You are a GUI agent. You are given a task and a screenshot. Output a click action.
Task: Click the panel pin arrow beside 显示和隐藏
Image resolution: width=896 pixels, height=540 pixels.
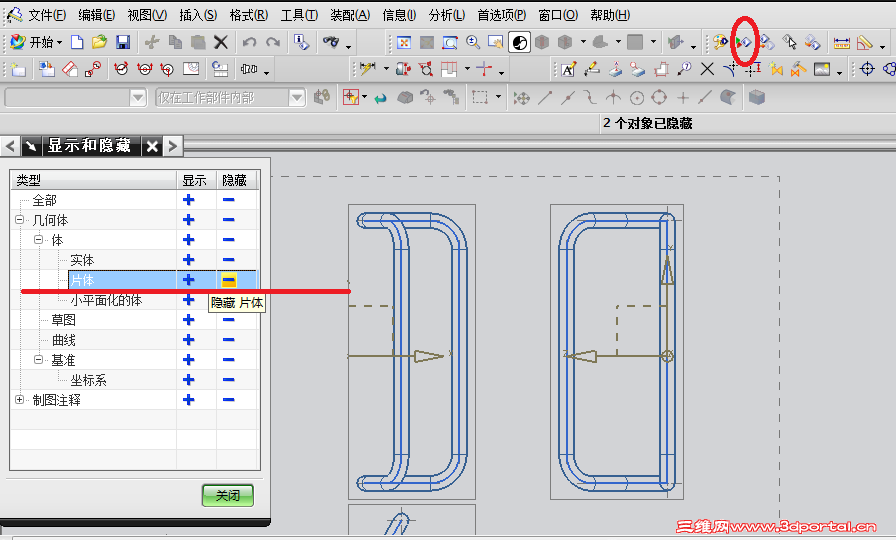tap(31, 146)
